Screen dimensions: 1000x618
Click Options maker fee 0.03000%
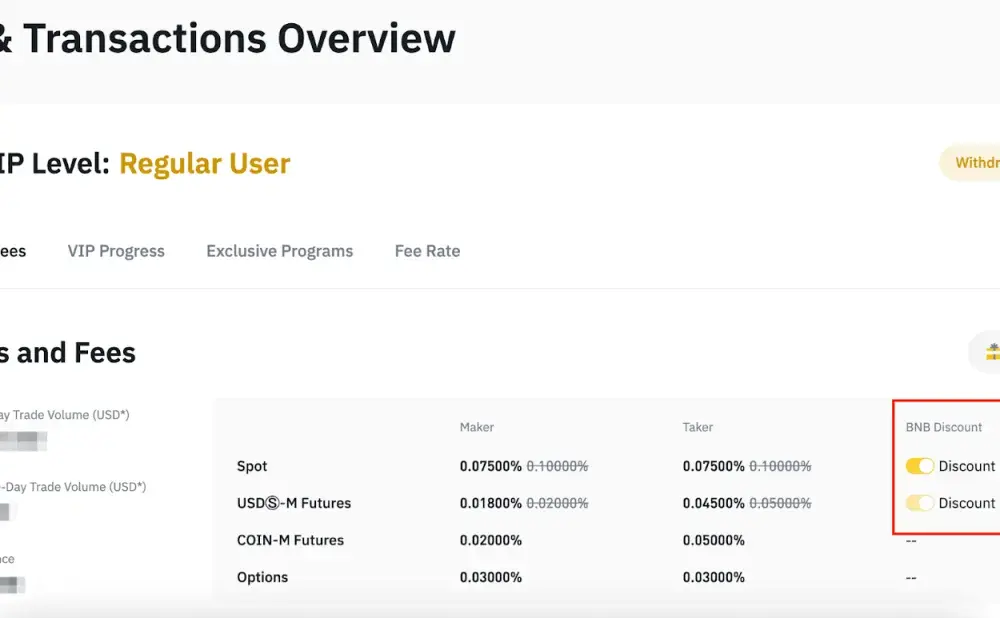(x=490, y=577)
